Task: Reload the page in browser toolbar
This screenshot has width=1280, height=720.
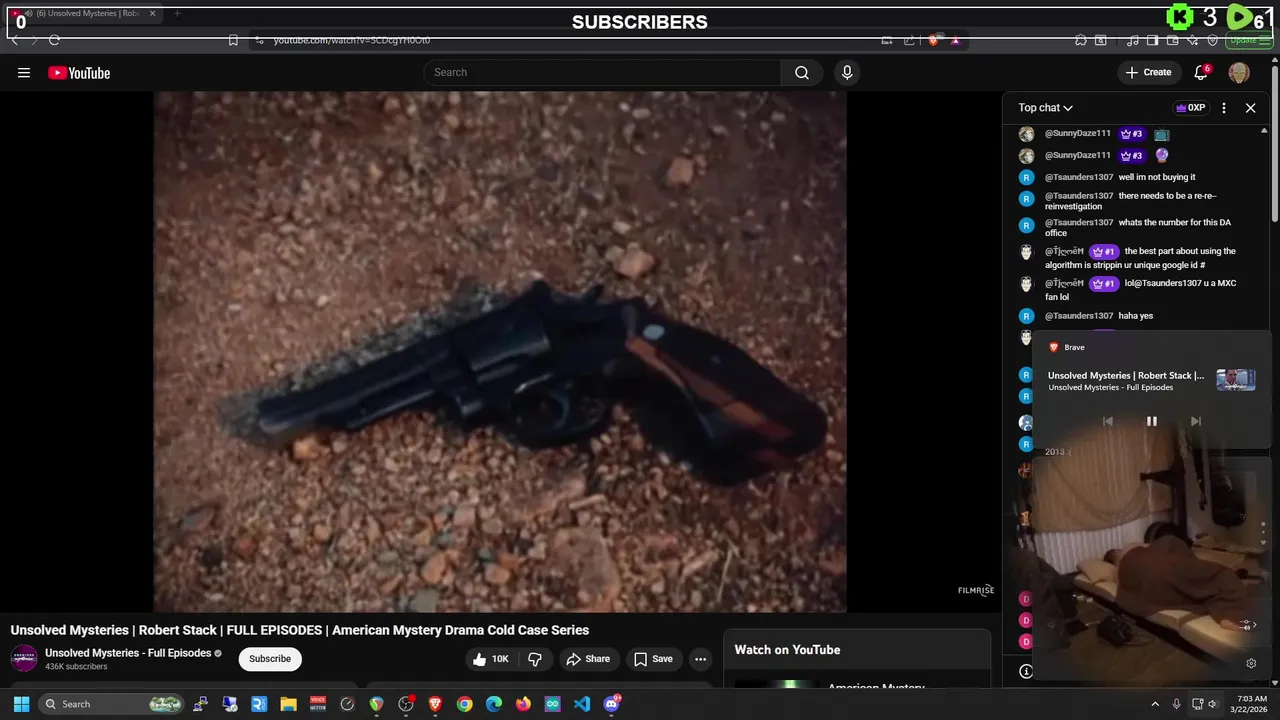Action: [x=54, y=40]
